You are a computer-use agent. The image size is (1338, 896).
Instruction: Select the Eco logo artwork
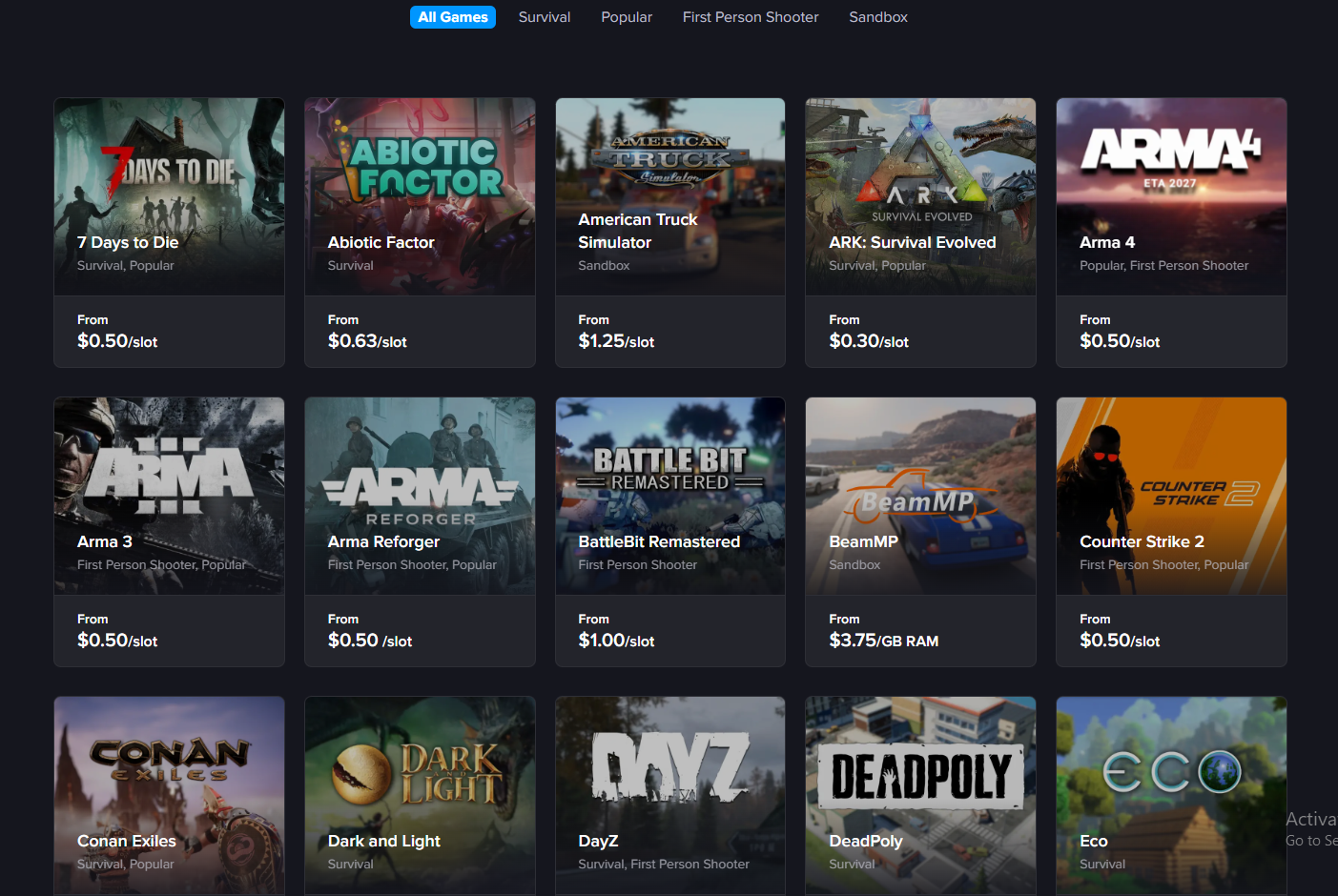click(1172, 772)
